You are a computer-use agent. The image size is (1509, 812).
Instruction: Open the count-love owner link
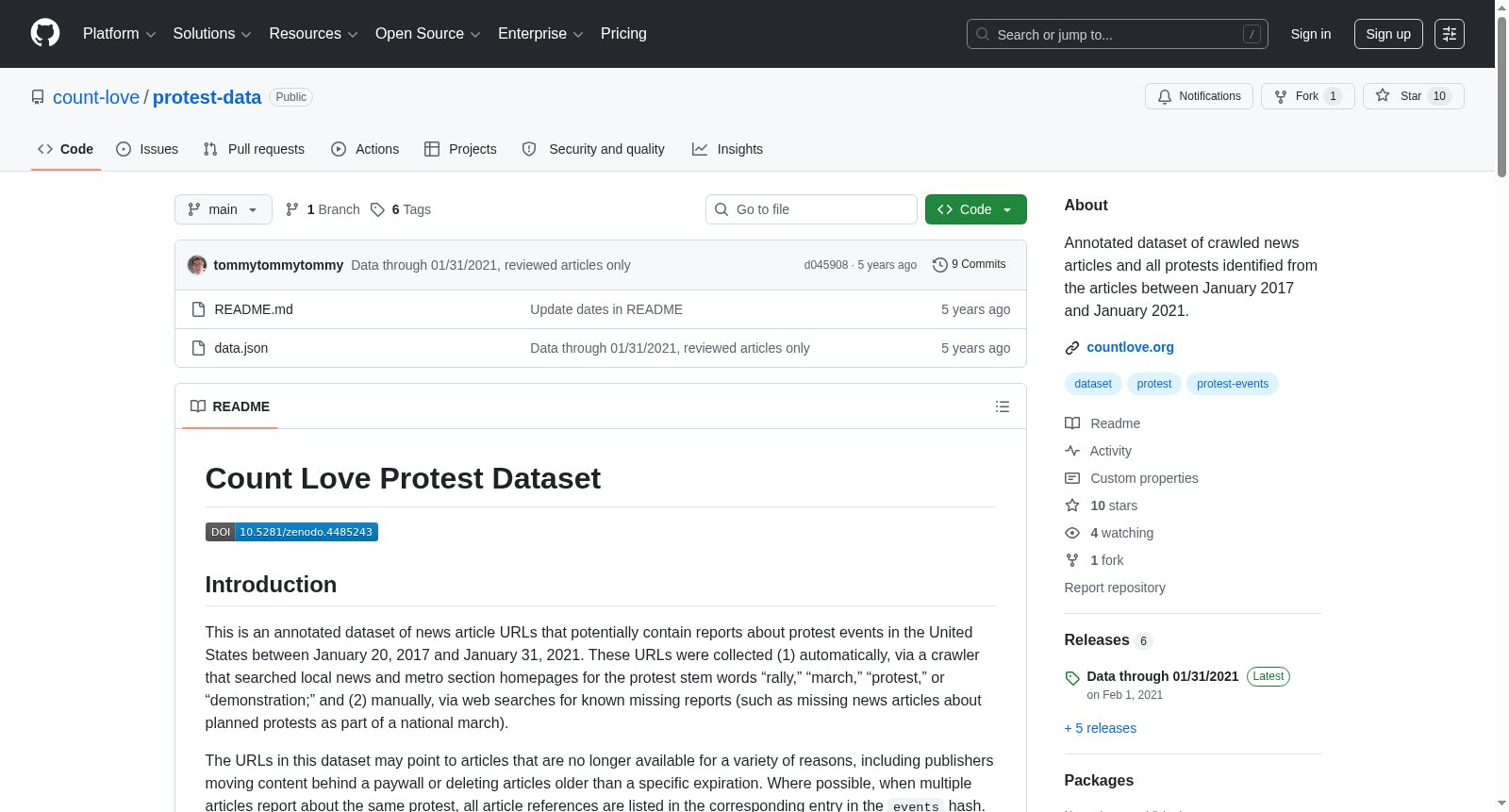pyautogui.click(x=96, y=97)
